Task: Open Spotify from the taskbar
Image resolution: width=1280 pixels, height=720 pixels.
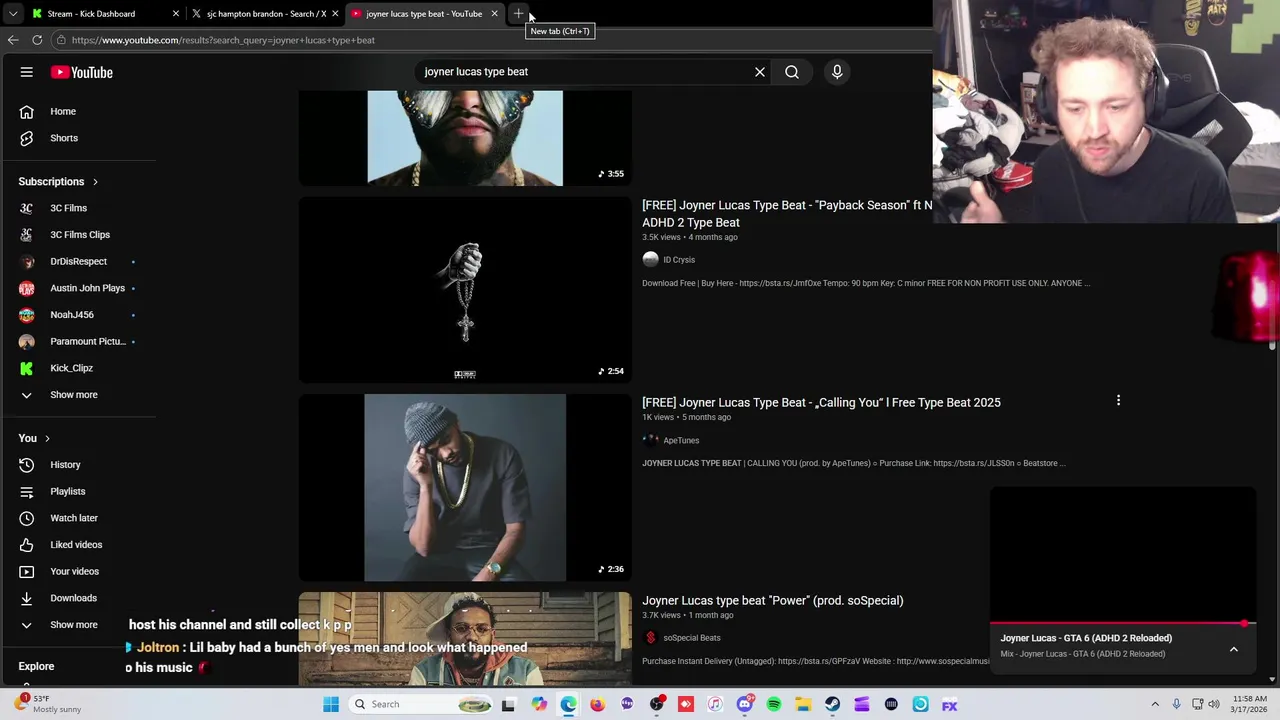Action: pos(774,704)
